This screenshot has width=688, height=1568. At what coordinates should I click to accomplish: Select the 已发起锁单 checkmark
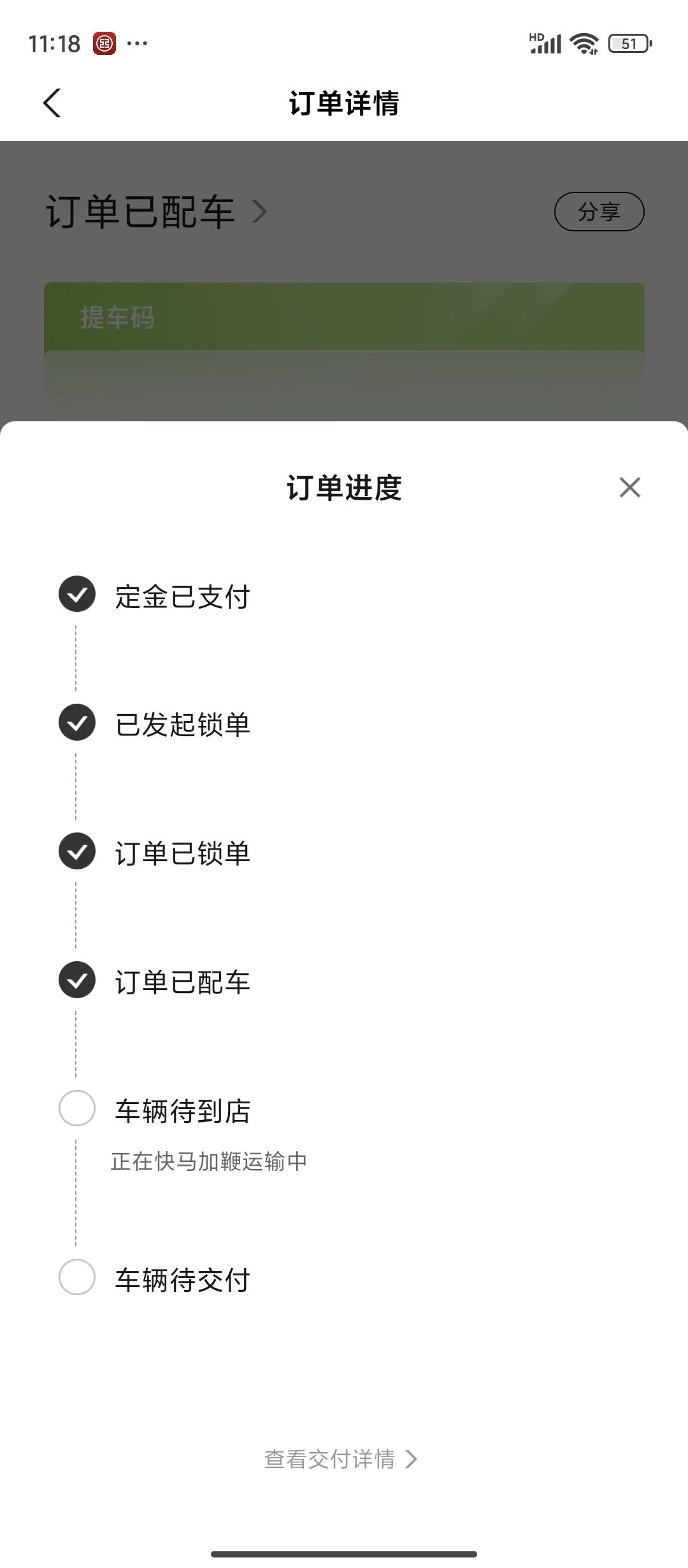click(77, 723)
